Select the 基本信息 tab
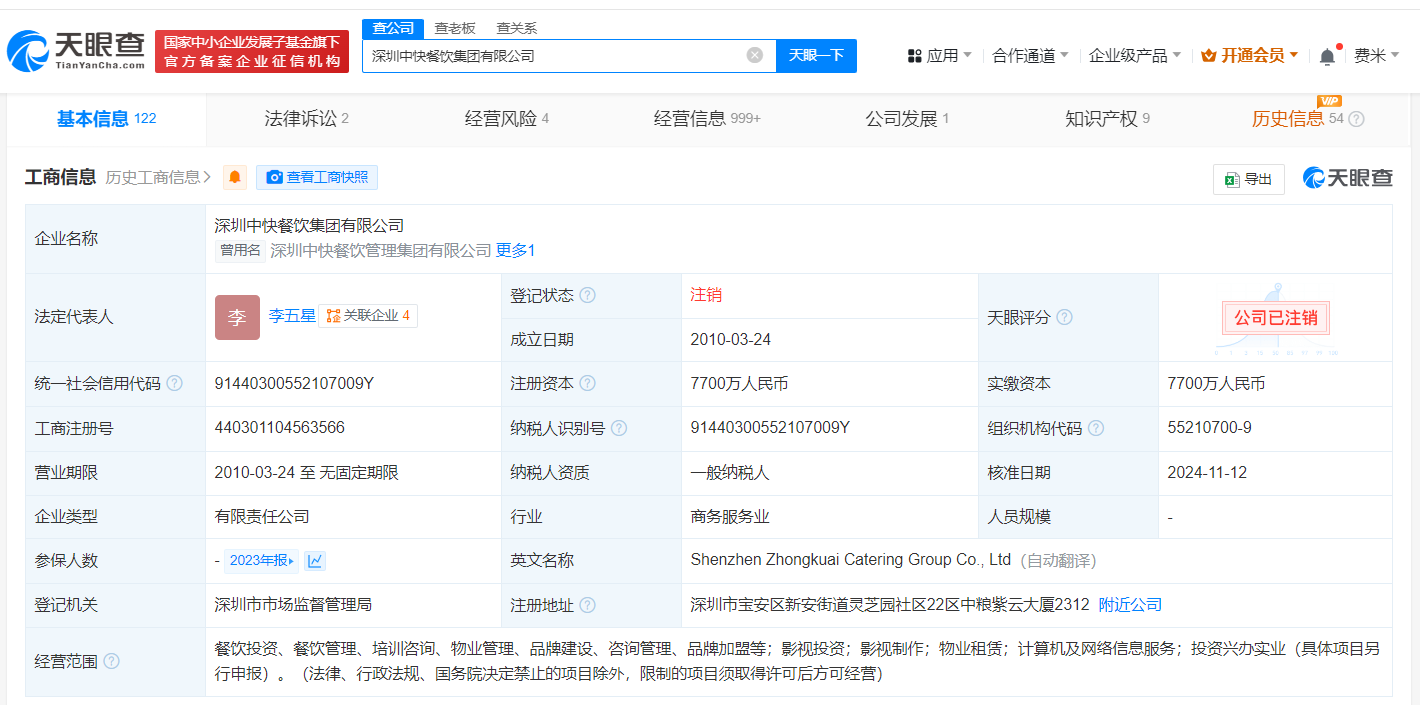1420x705 pixels. click(x=107, y=119)
